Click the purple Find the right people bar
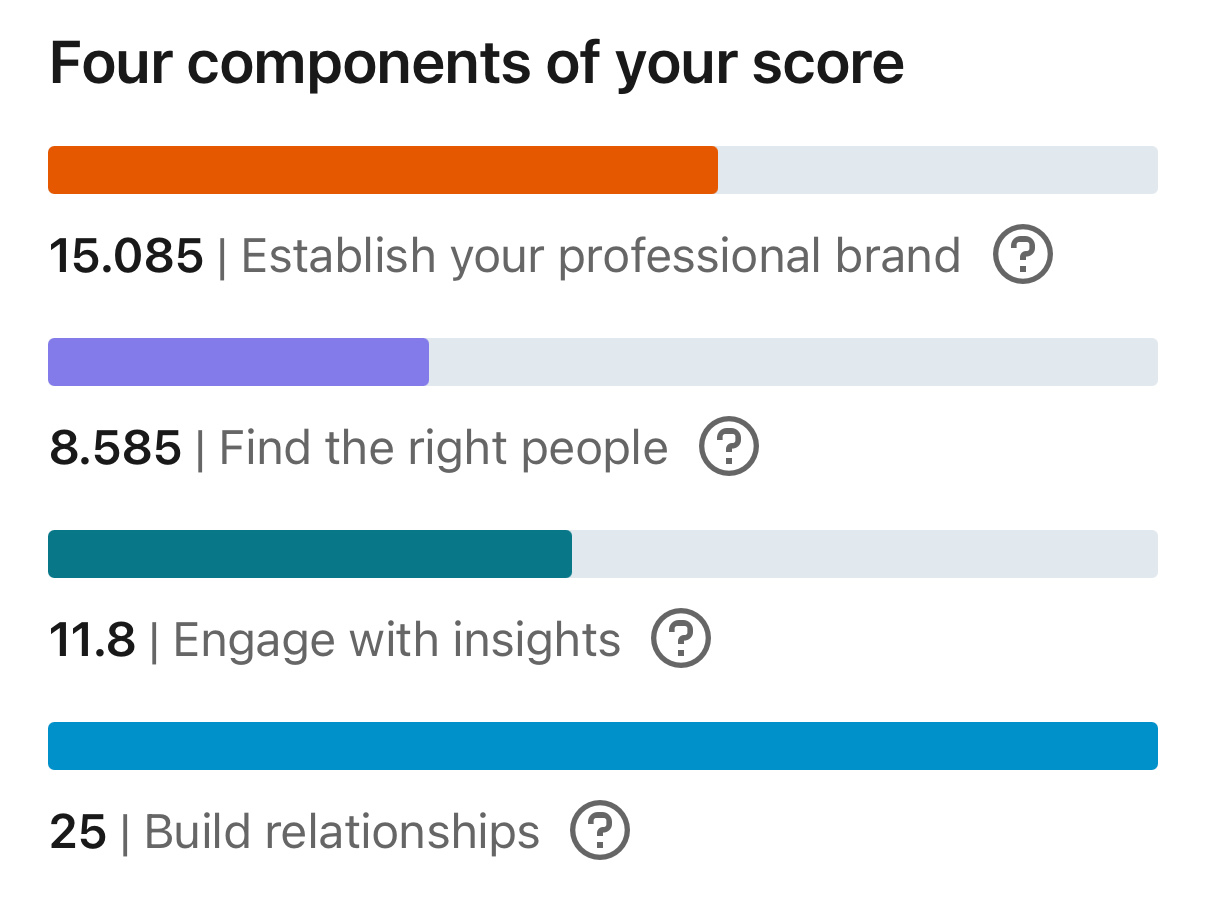This screenshot has height=924, width=1206. 238,362
